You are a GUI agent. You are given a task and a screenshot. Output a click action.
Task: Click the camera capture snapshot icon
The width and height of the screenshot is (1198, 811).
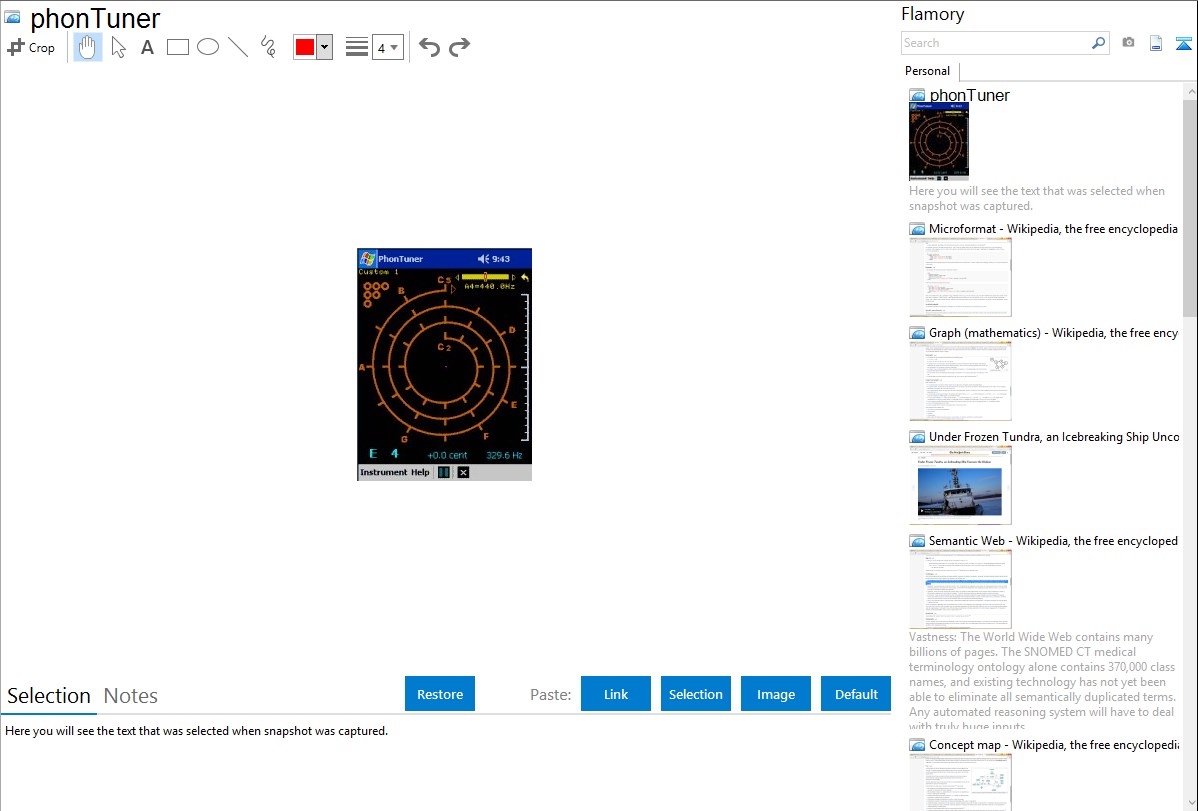[1128, 43]
